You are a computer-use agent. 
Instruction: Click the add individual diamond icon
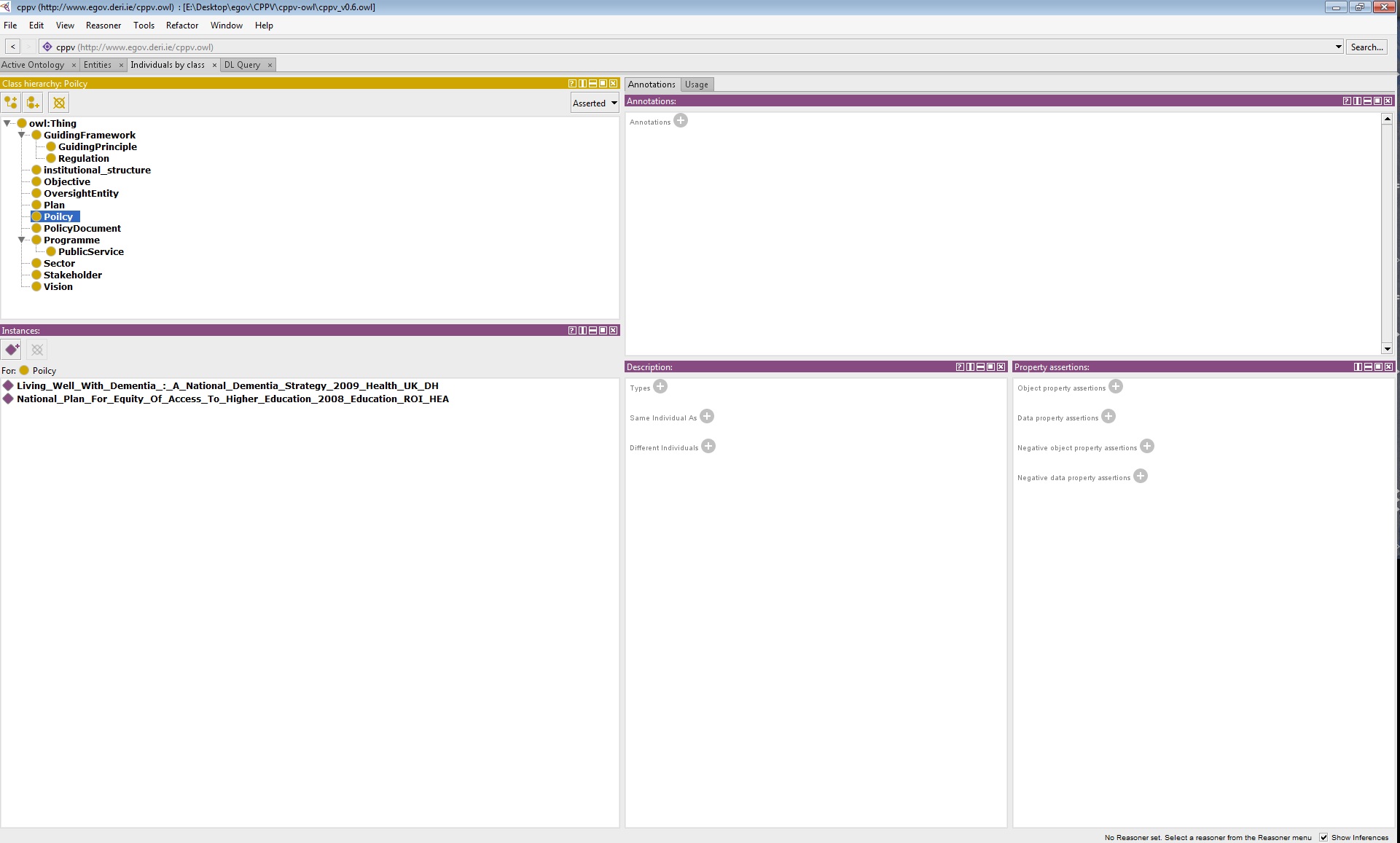pyautogui.click(x=12, y=350)
